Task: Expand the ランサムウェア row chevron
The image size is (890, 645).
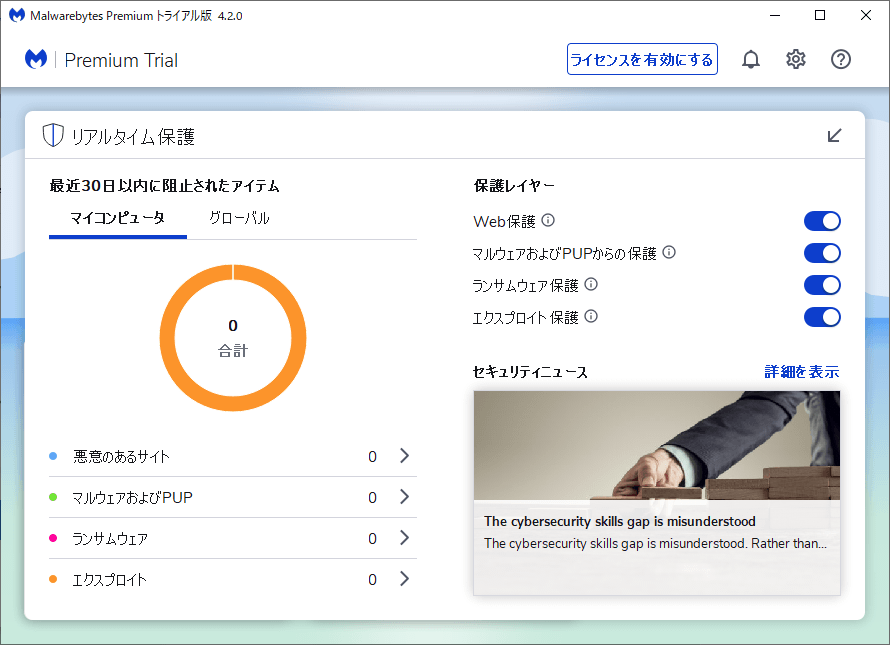Action: tap(404, 538)
